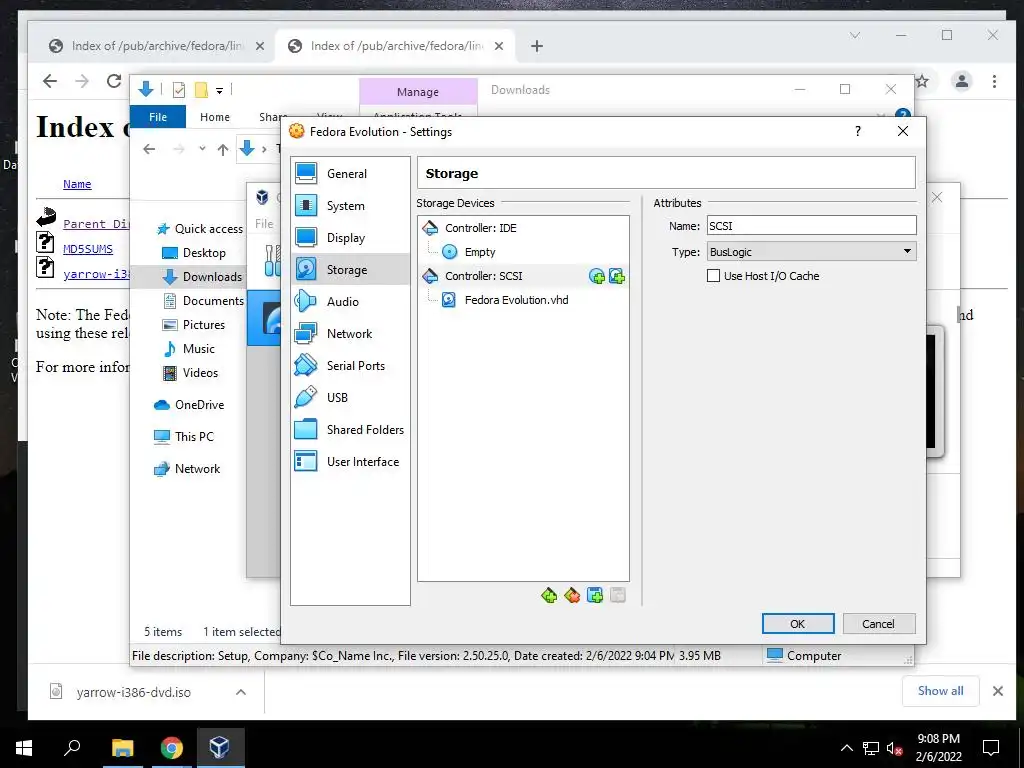Open Shared Folders settings category
Screen dimensions: 1024x768
pos(350,429)
